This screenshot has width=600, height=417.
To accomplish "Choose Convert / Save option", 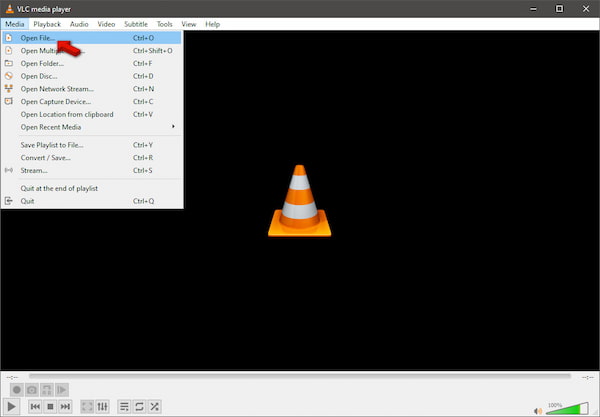I will [x=92, y=158].
